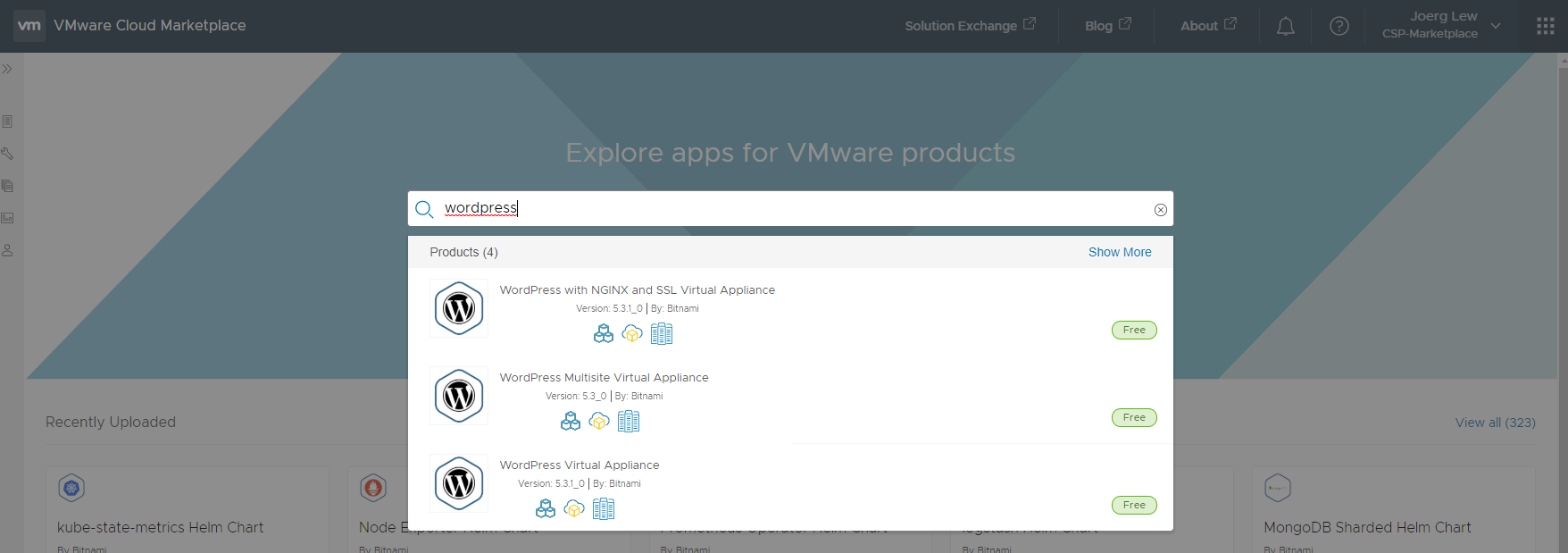Viewport: 1568px width, 553px height.
Task: Click the search magnifier icon
Action: 424,209
